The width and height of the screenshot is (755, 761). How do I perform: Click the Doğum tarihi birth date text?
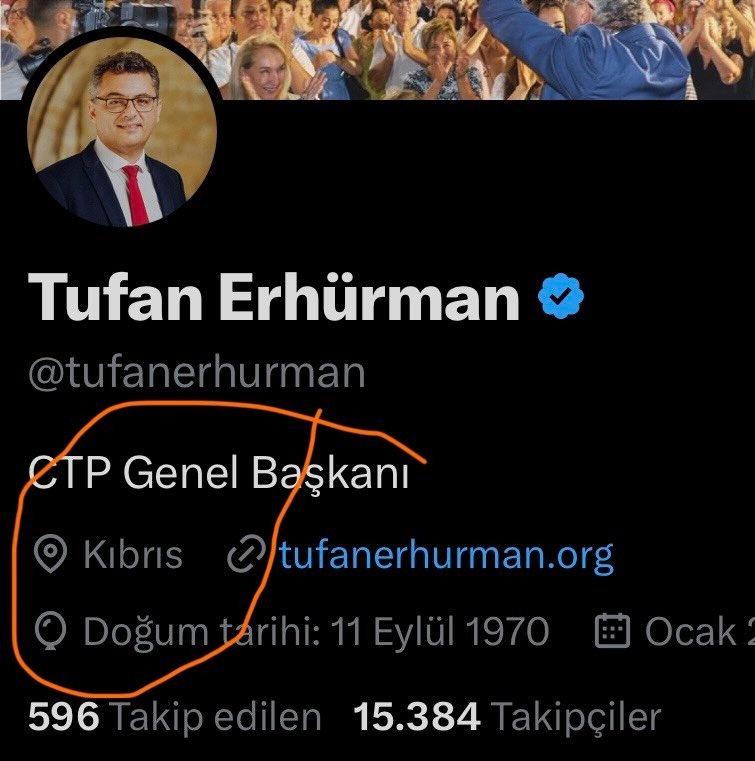316,632
